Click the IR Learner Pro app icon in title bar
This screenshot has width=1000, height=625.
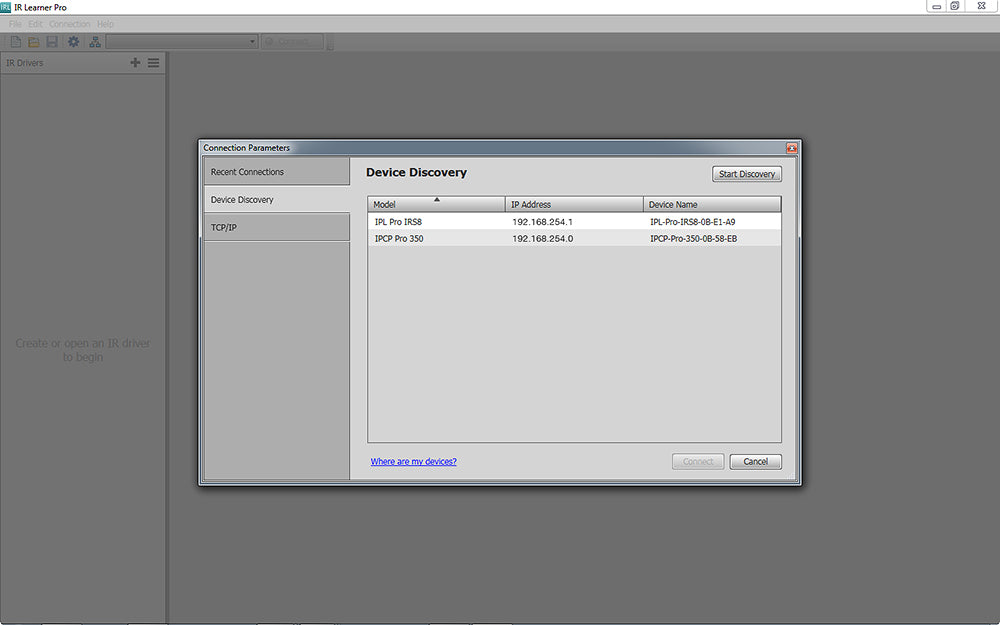[x=6, y=7]
